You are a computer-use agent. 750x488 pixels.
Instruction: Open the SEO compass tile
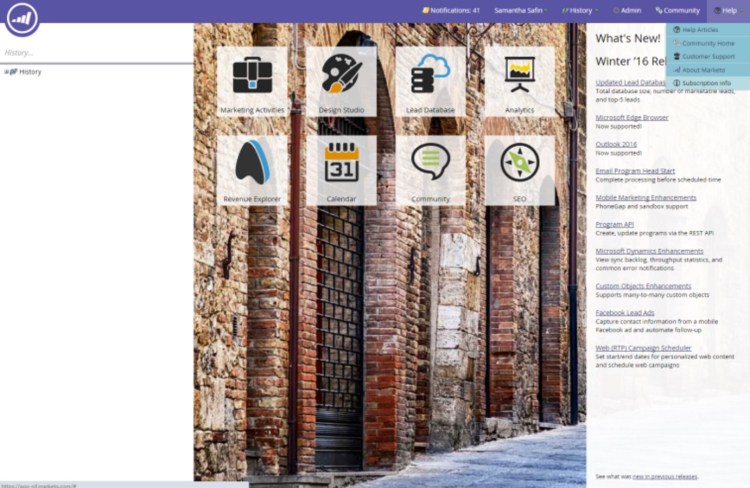[x=520, y=170]
